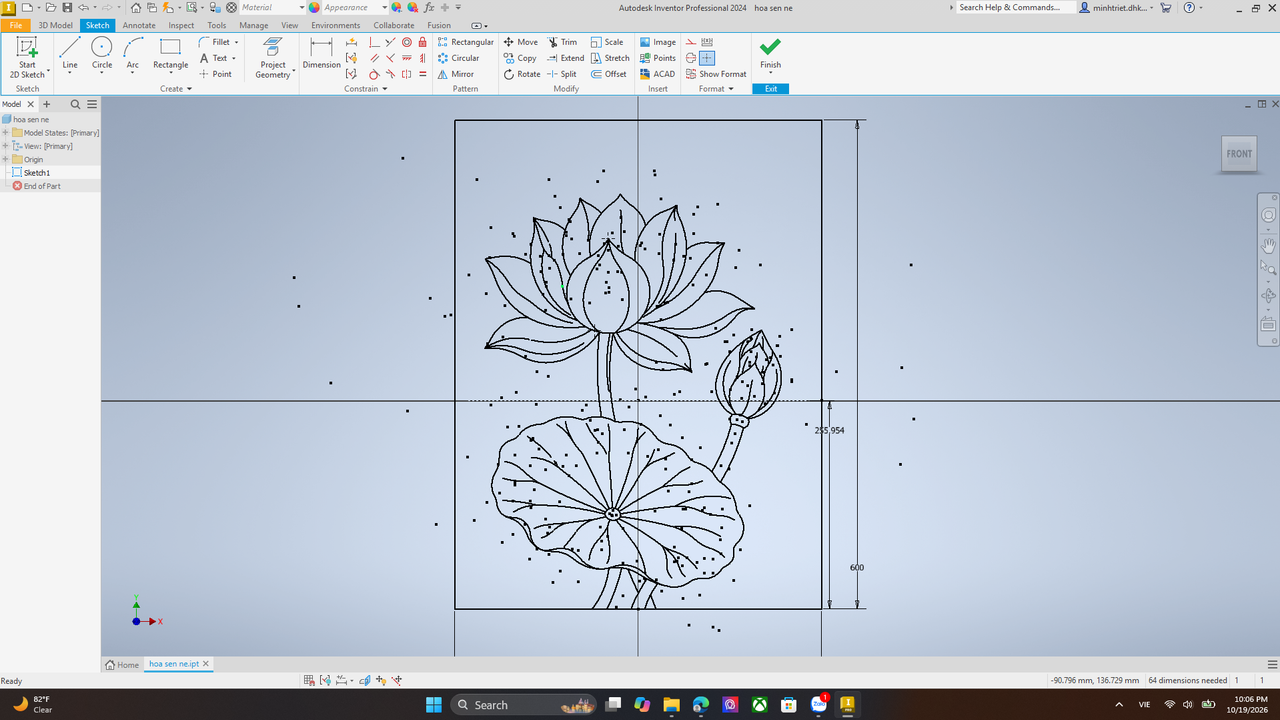Open the Inspect ribbon tab
Image resolution: width=1280 pixels, height=720 pixels.
click(181, 25)
